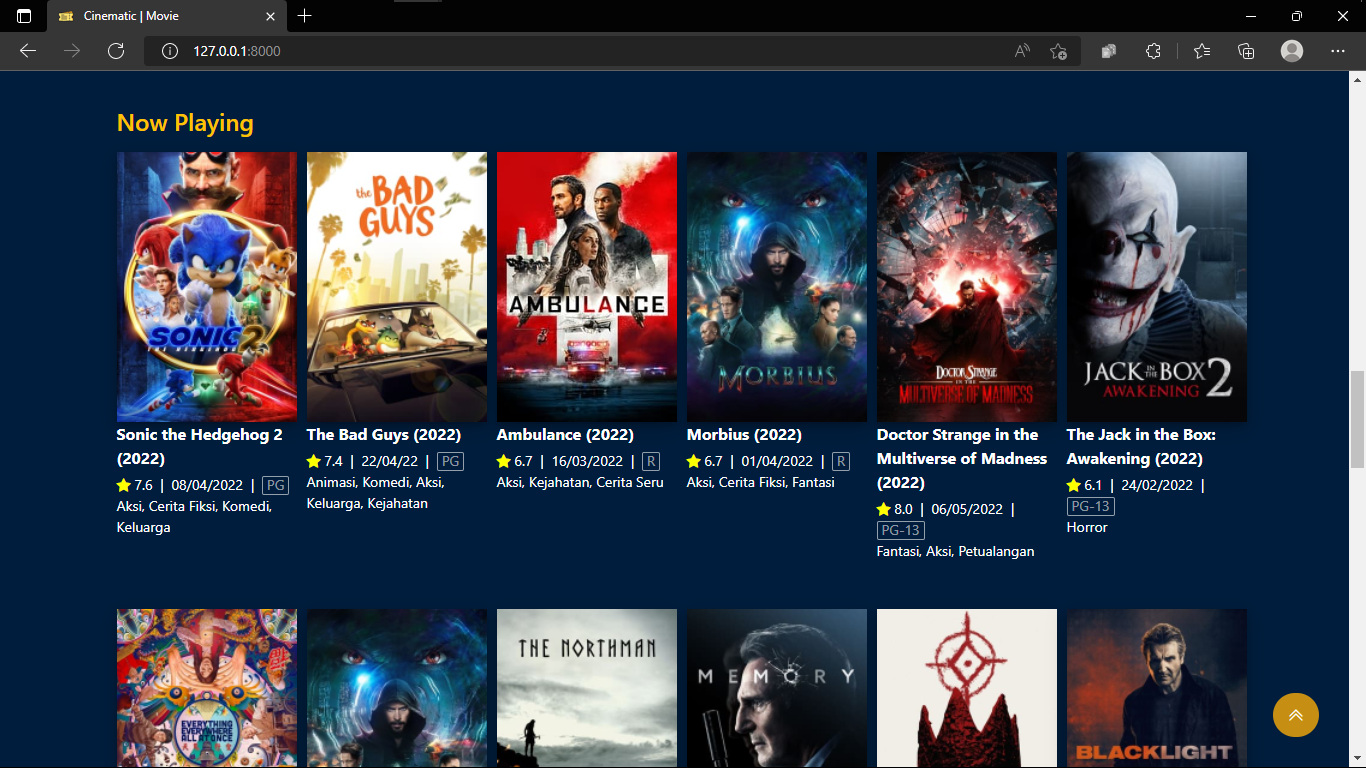Click The Bad Guys (2022) title
This screenshot has height=768, width=1366.
384,435
